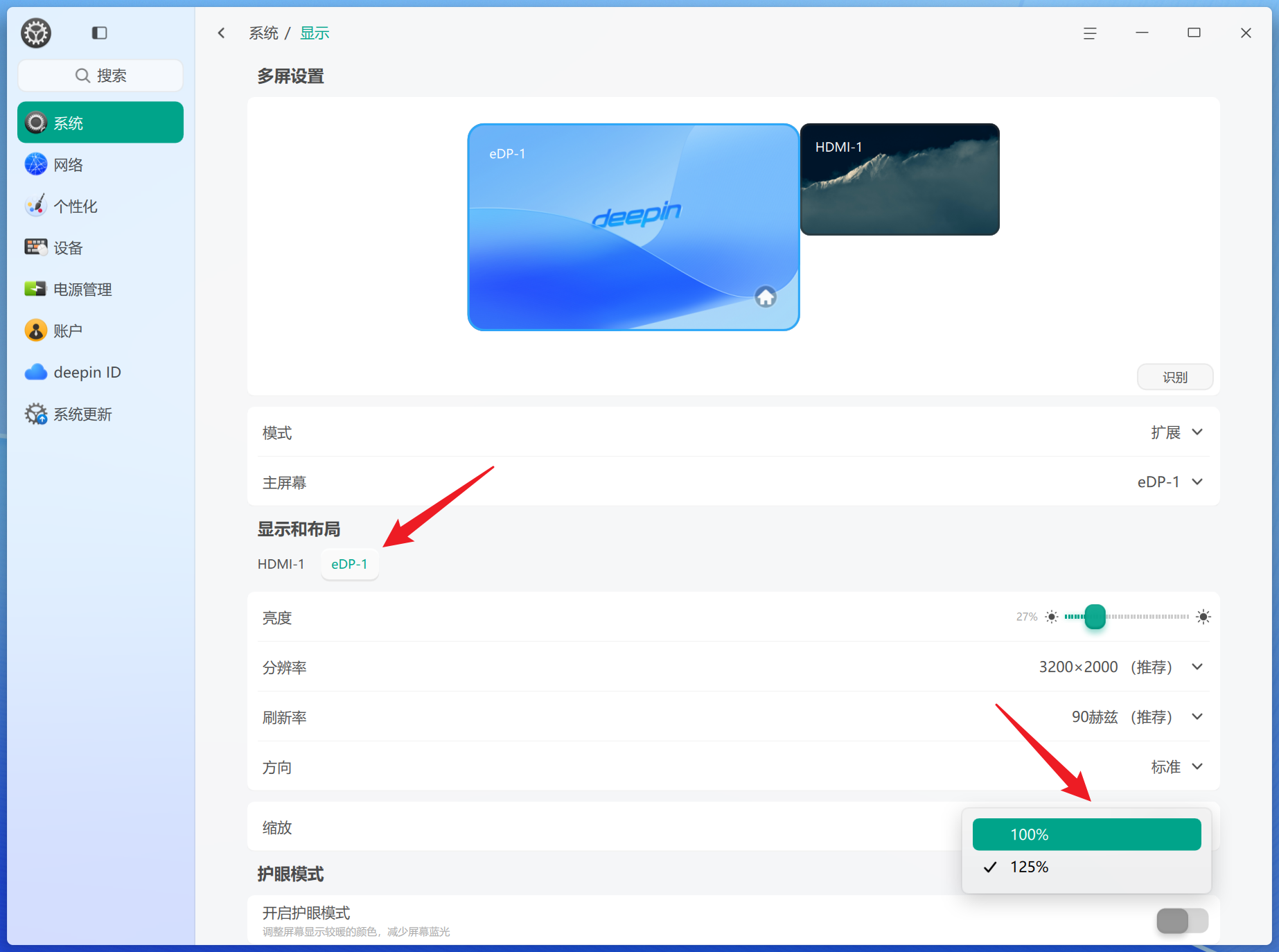Open System Update (系统更新) settings
The width and height of the screenshot is (1279, 952).
[x=100, y=414]
